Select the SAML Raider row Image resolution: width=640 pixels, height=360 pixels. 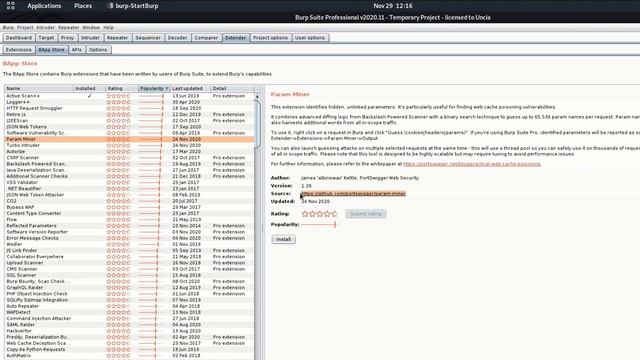pyautogui.click(x=129, y=325)
